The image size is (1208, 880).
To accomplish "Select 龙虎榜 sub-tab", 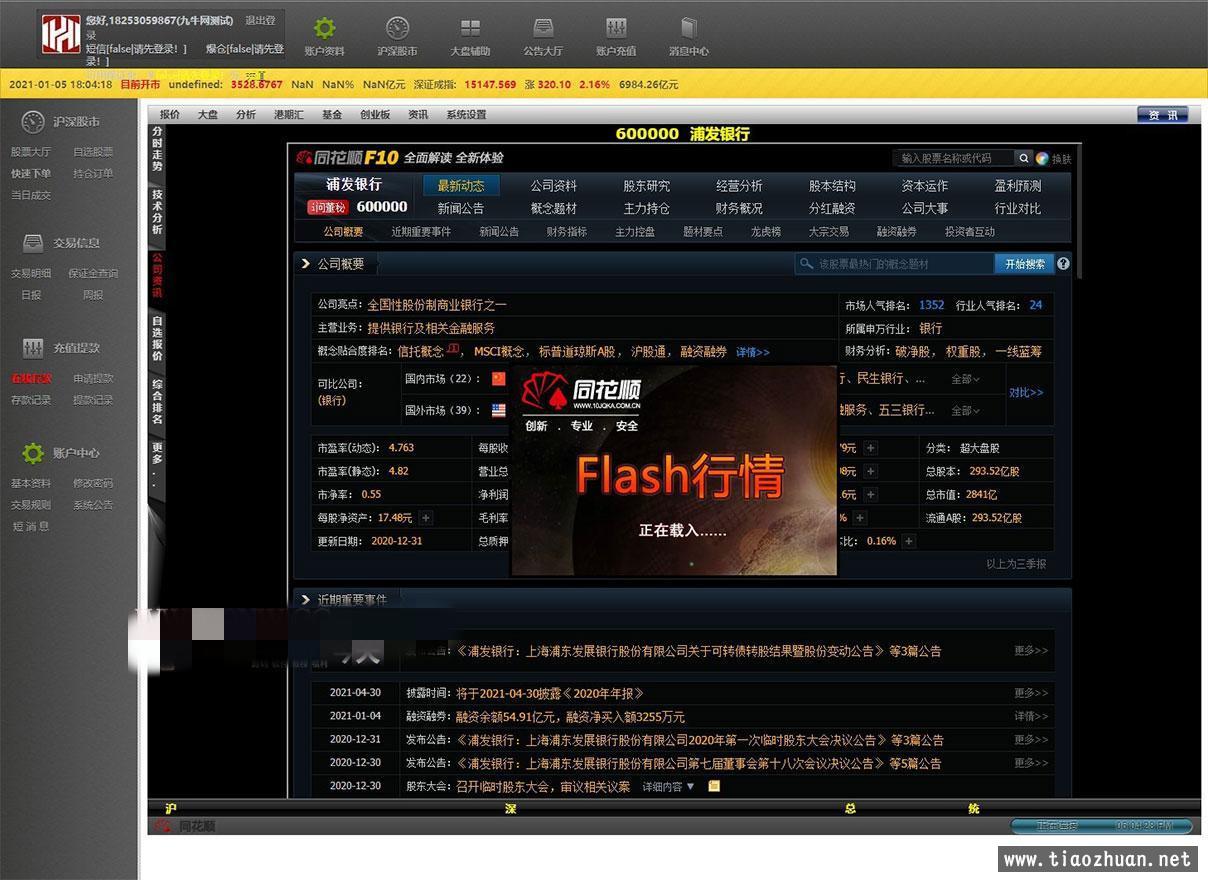I will [x=766, y=232].
